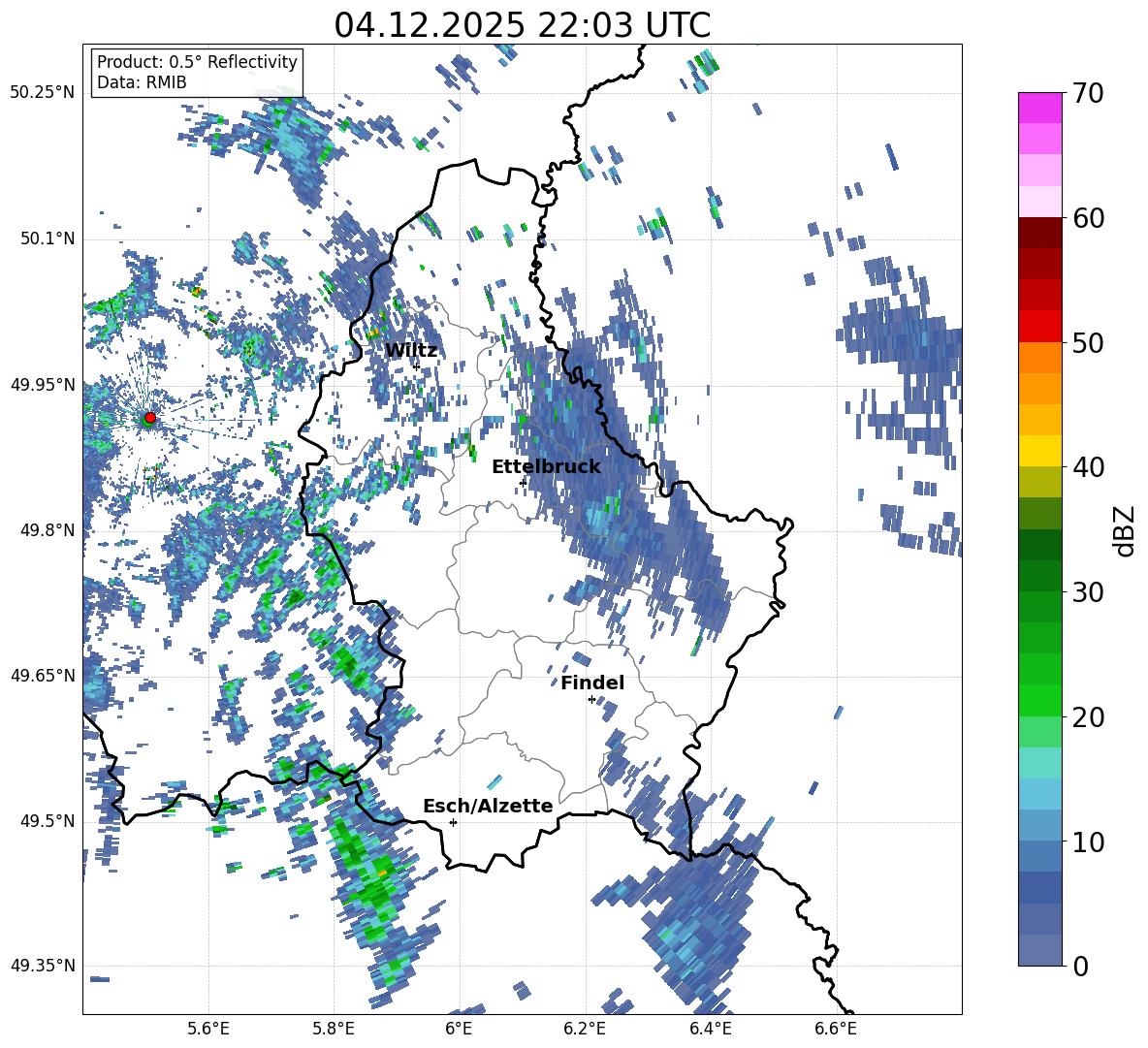The height and width of the screenshot is (1048, 1148).
Task: Click the colorbar 50 tick label
Action: [x=1088, y=342]
